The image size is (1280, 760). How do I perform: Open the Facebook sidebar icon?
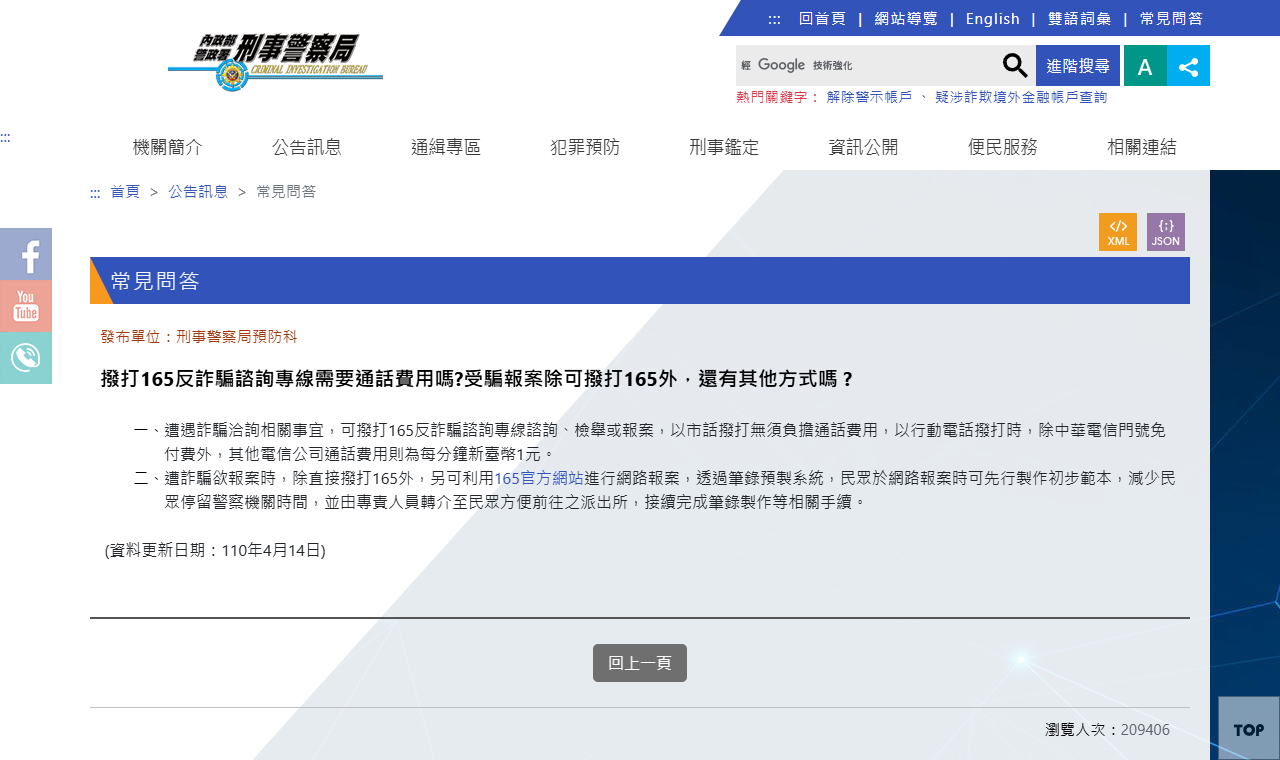click(x=26, y=254)
